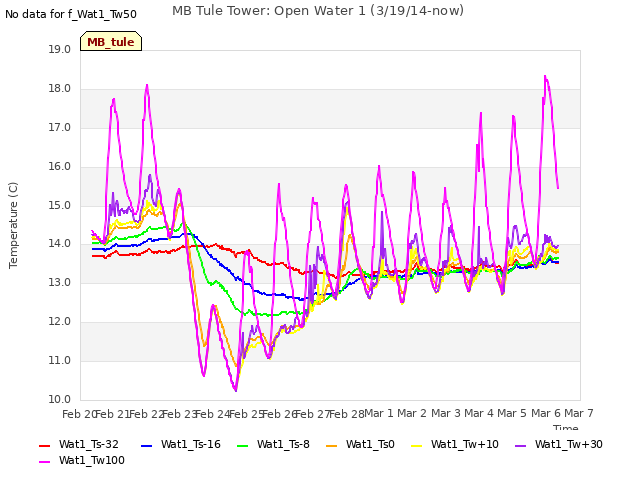Click the Mar 4 x-axis date label
640x480 pixels.
pyautogui.click(x=479, y=413)
